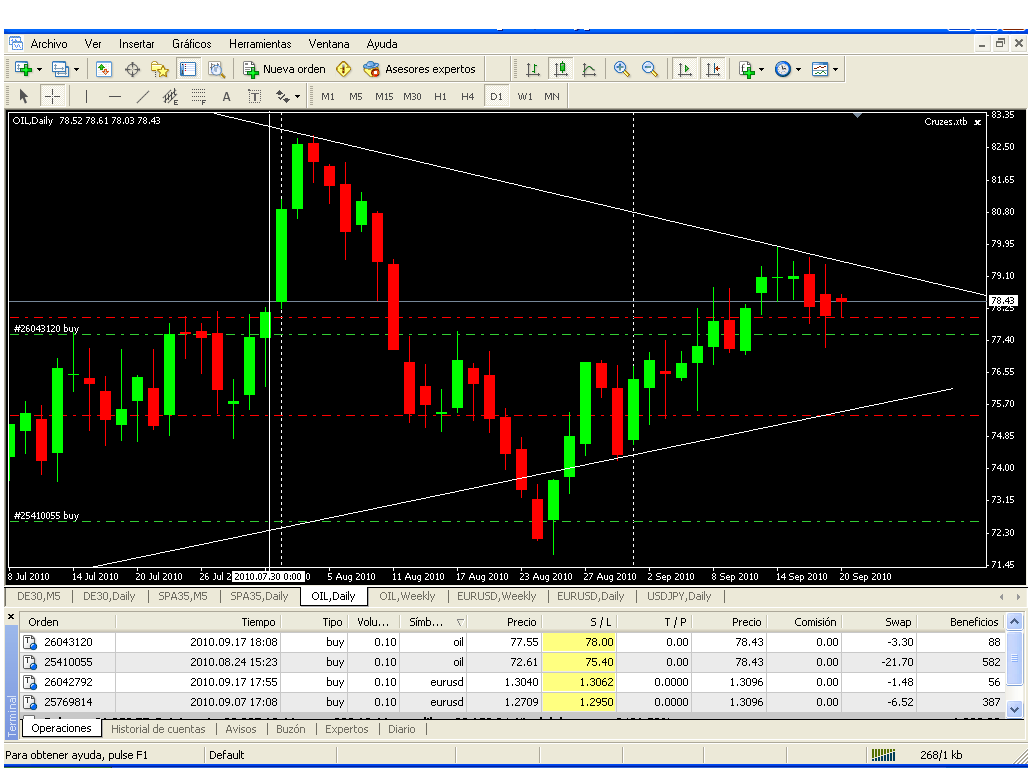The width and height of the screenshot is (1032, 768).
Task: Select candlestick chart mode icon
Action: tap(561, 69)
